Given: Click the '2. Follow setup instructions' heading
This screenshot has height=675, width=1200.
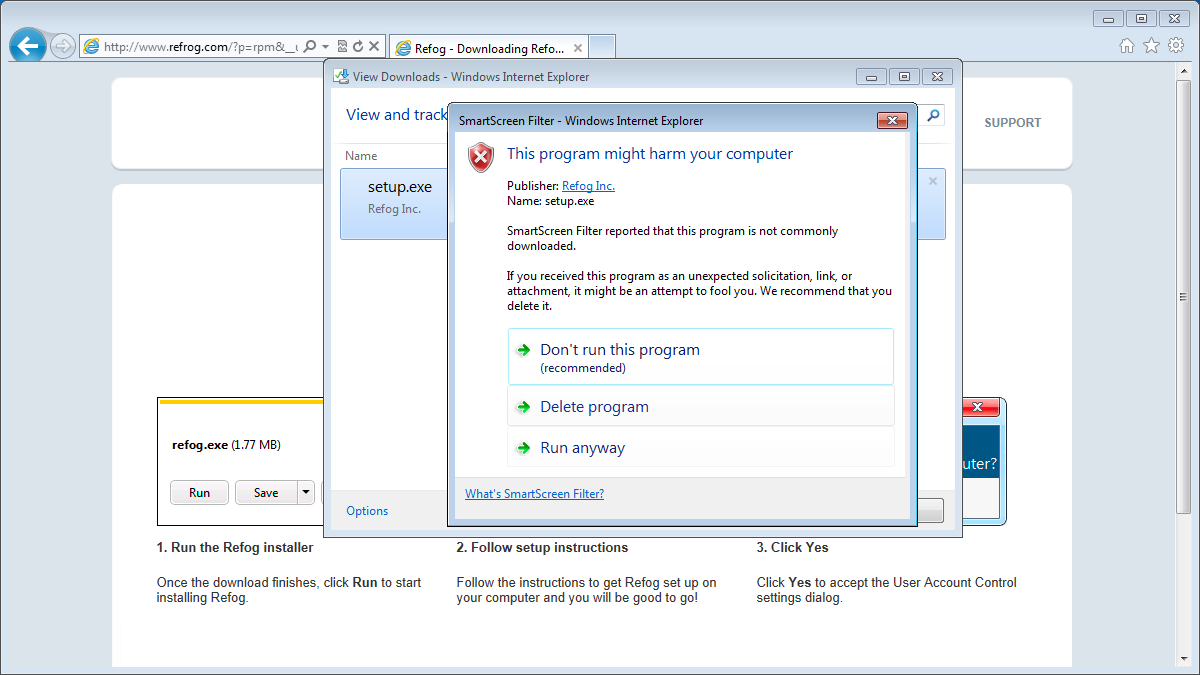Looking at the screenshot, I should click(x=542, y=548).
